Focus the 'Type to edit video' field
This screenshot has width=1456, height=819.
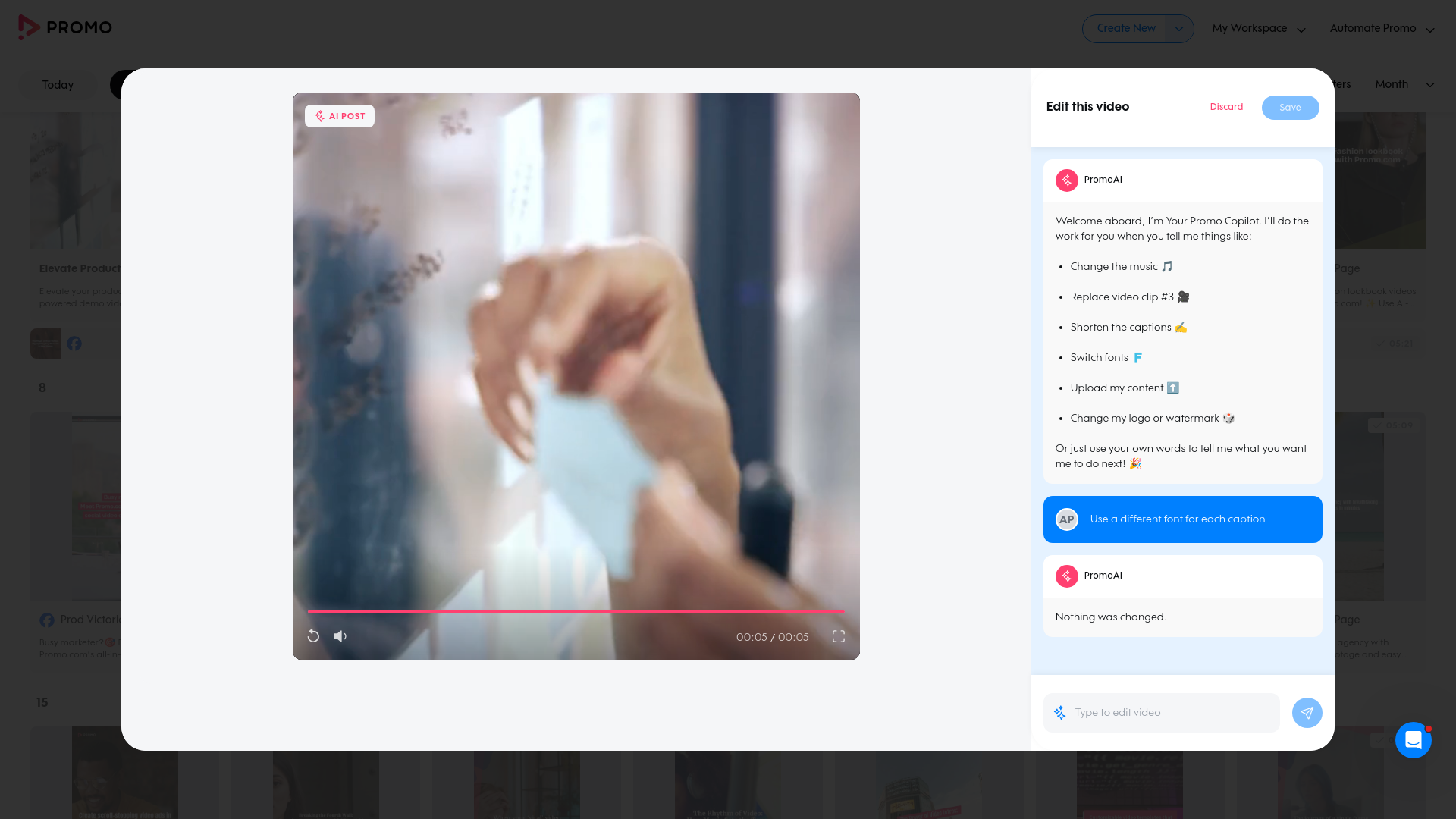tap(1174, 713)
